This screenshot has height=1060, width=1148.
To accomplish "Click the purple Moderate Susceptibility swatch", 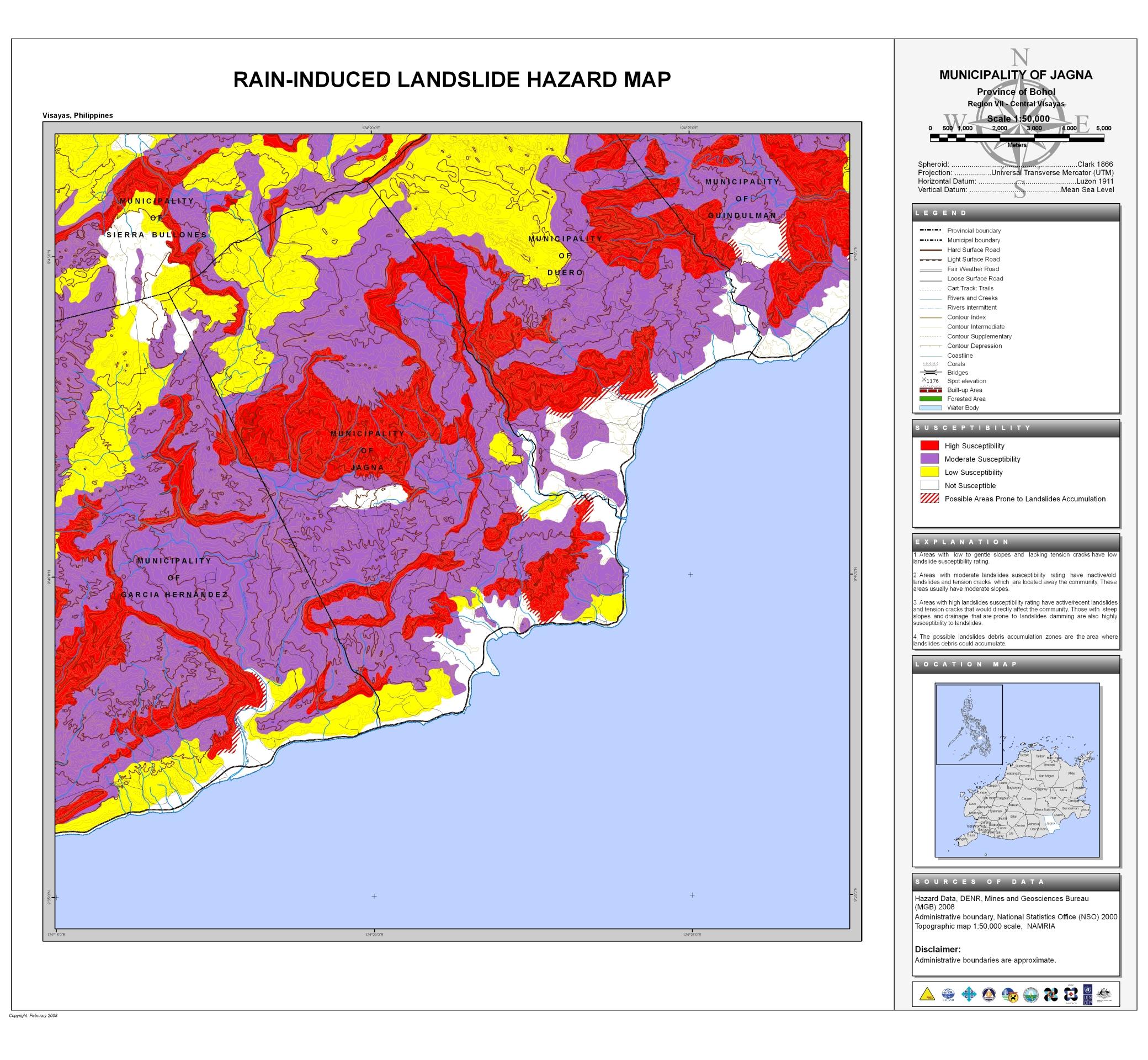I will coord(929,459).
